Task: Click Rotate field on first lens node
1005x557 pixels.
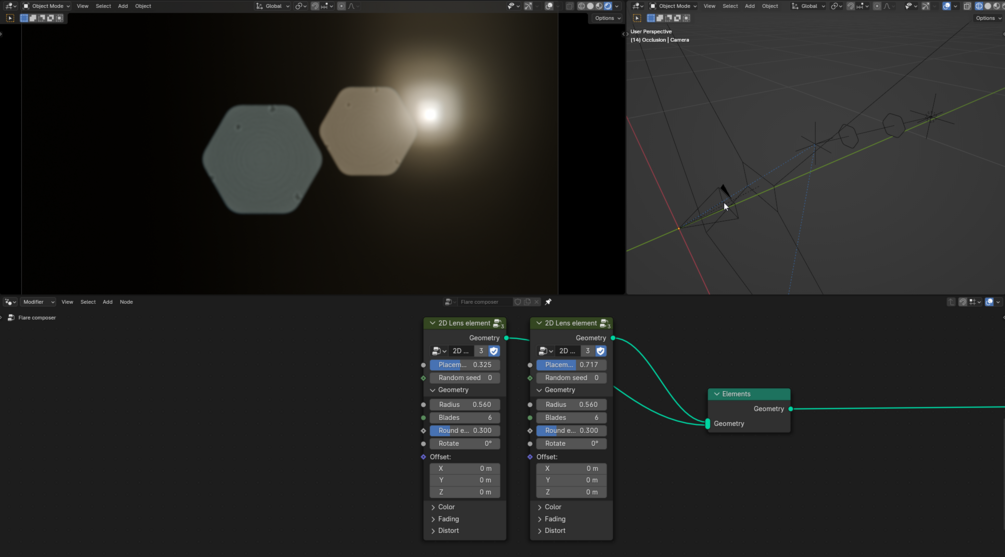Action: coord(465,444)
